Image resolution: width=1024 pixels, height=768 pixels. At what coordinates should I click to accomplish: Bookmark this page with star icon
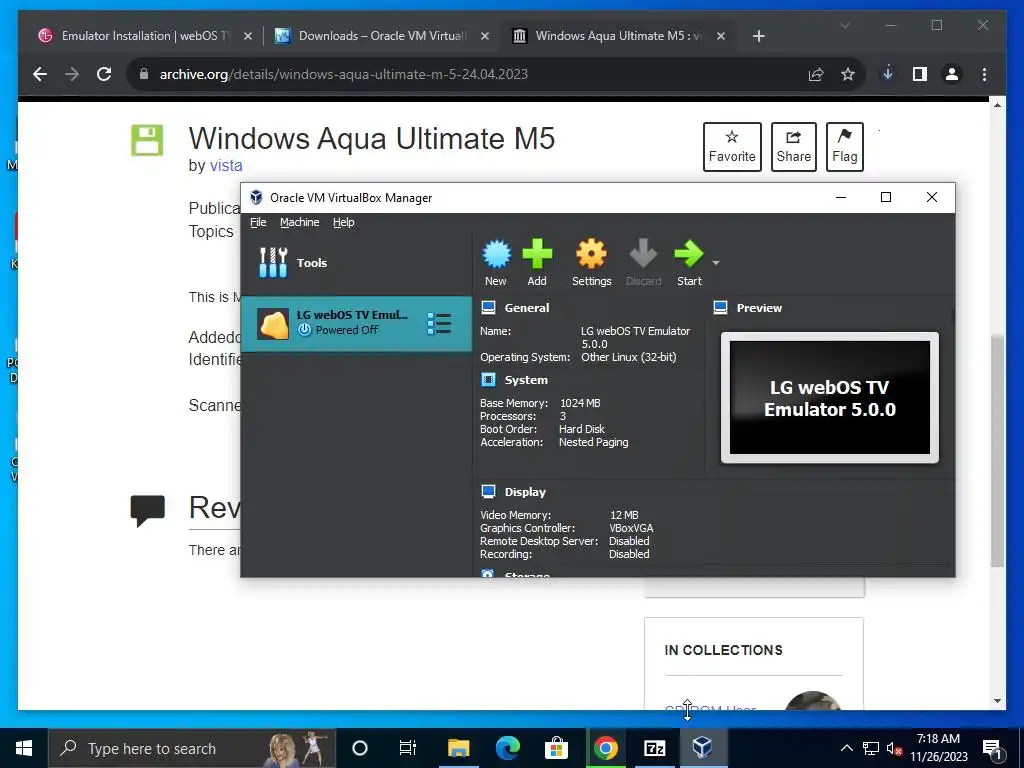point(848,74)
